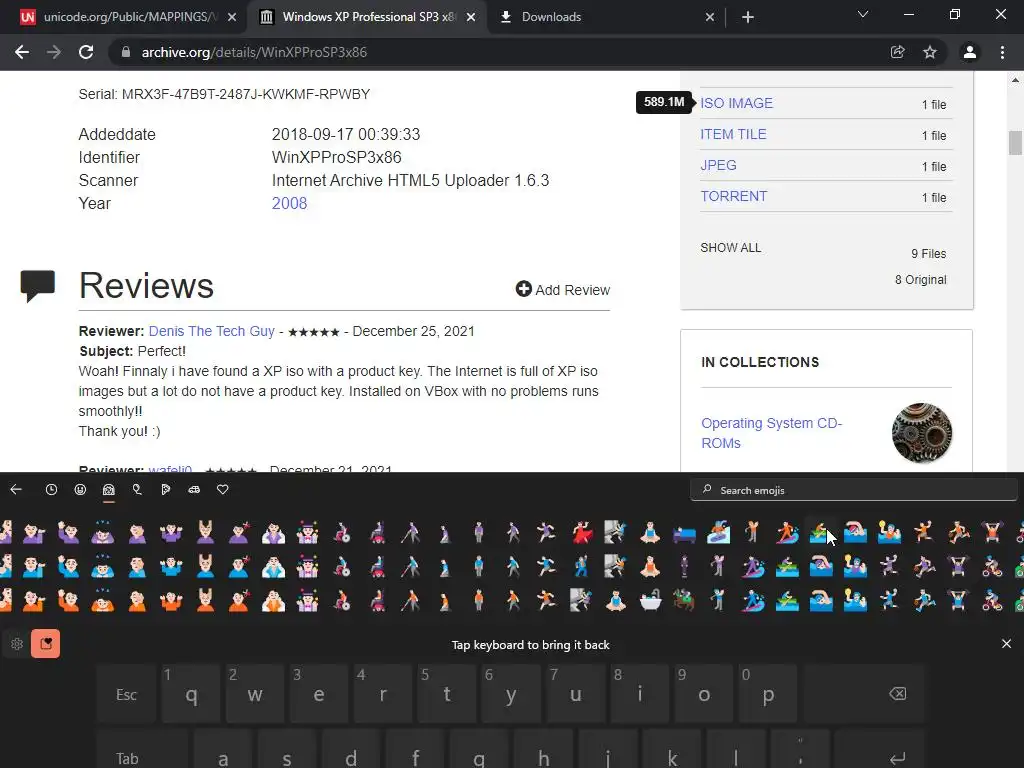The width and height of the screenshot is (1024, 768).
Task: Tap the Esc key on touch keyboard
Action: coord(126,694)
